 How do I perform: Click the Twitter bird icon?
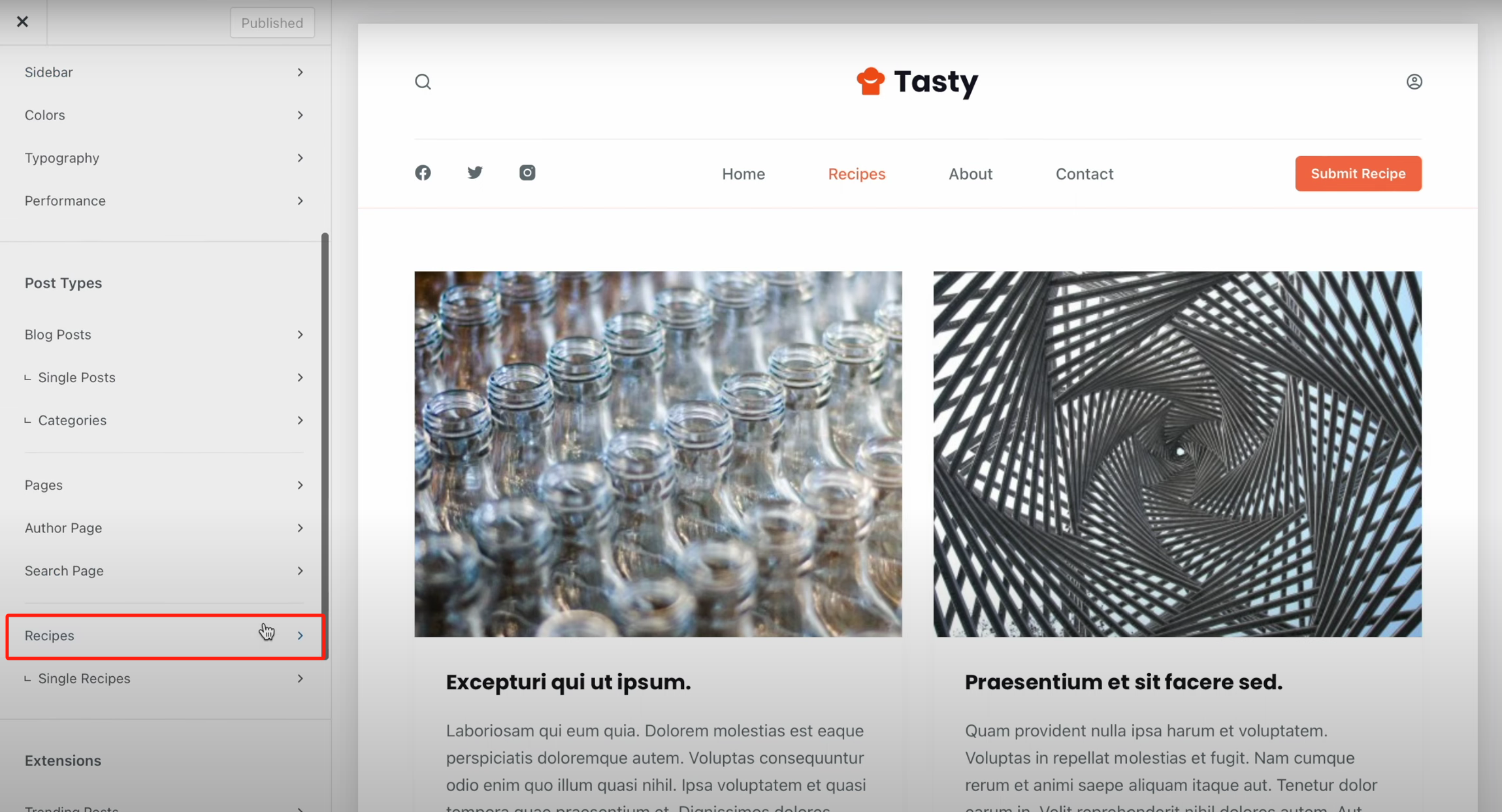(x=475, y=172)
